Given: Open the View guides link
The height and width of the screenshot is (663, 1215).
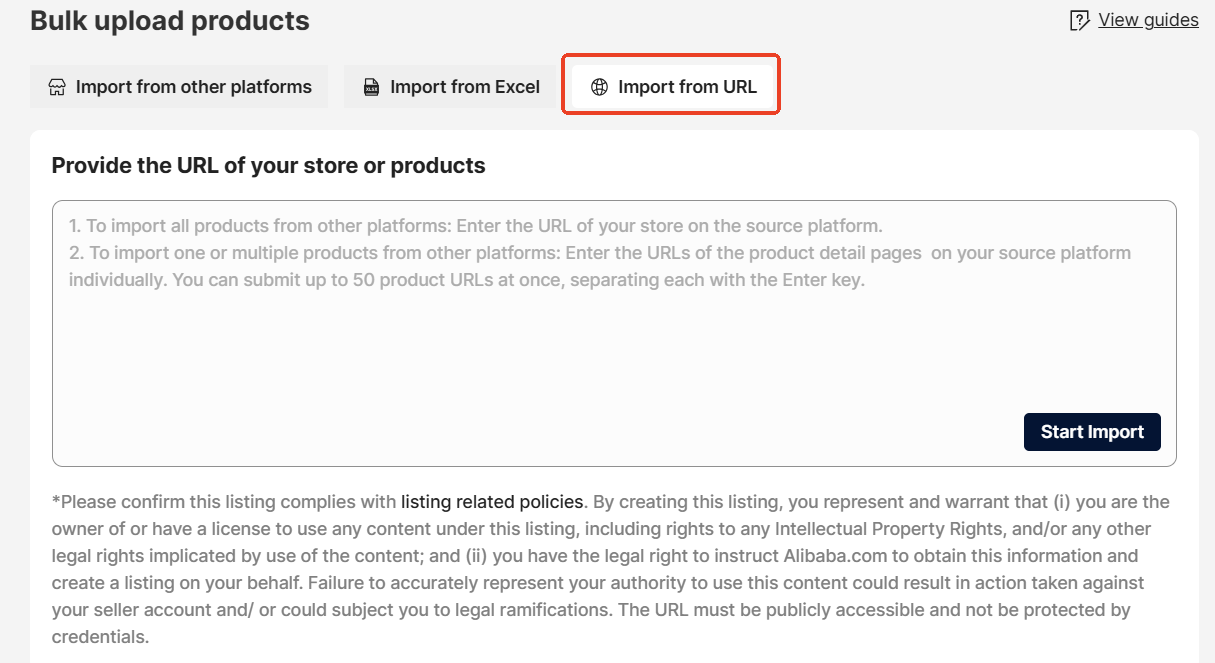Looking at the screenshot, I should [x=1148, y=20].
